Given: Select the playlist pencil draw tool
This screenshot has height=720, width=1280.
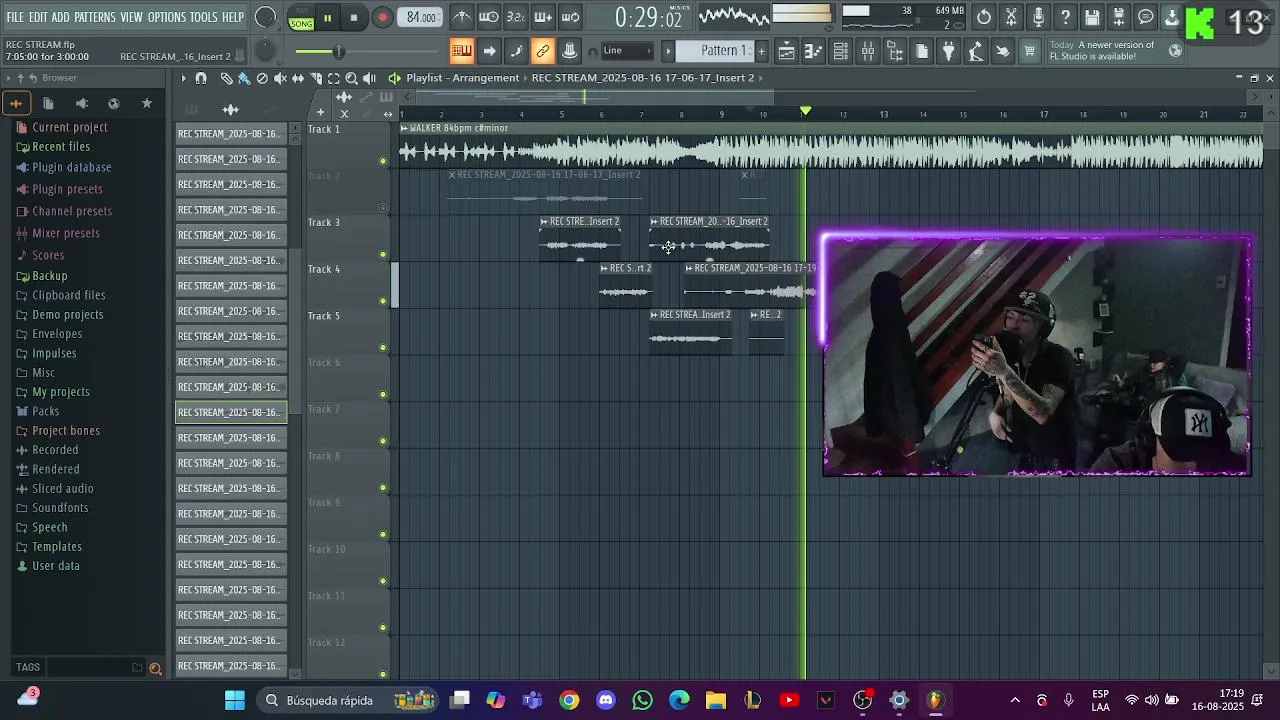Looking at the screenshot, I should [226, 78].
